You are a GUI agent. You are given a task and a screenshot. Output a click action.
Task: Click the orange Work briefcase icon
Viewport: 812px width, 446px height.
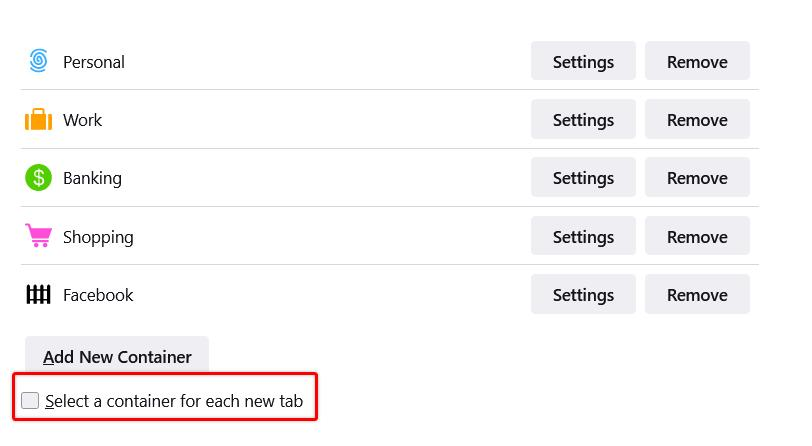coord(38,120)
